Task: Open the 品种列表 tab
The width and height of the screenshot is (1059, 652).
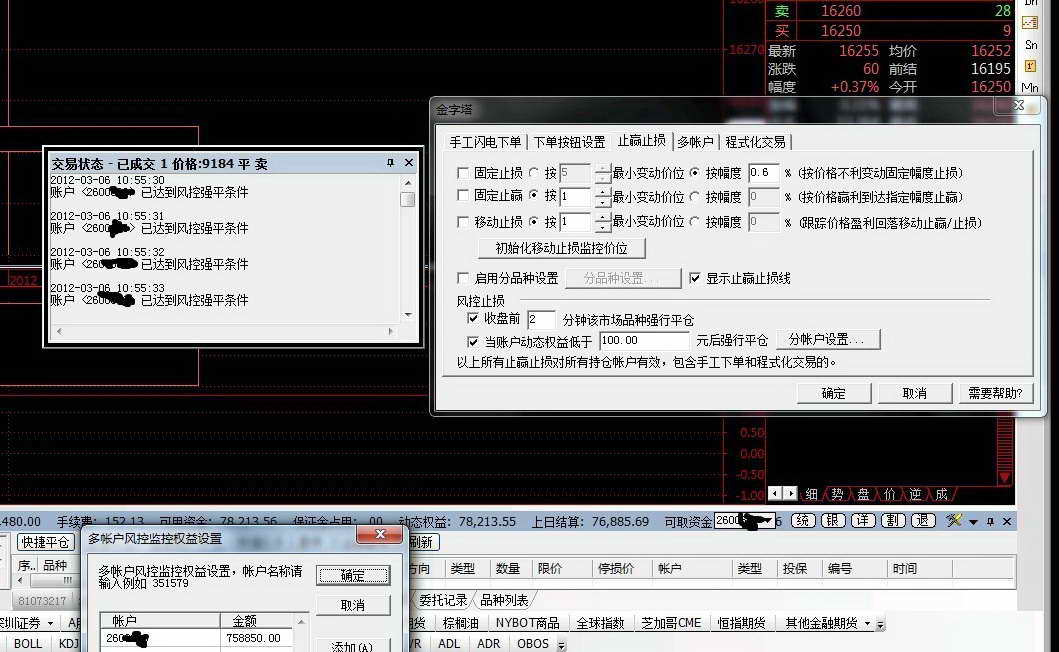Action: (504, 600)
